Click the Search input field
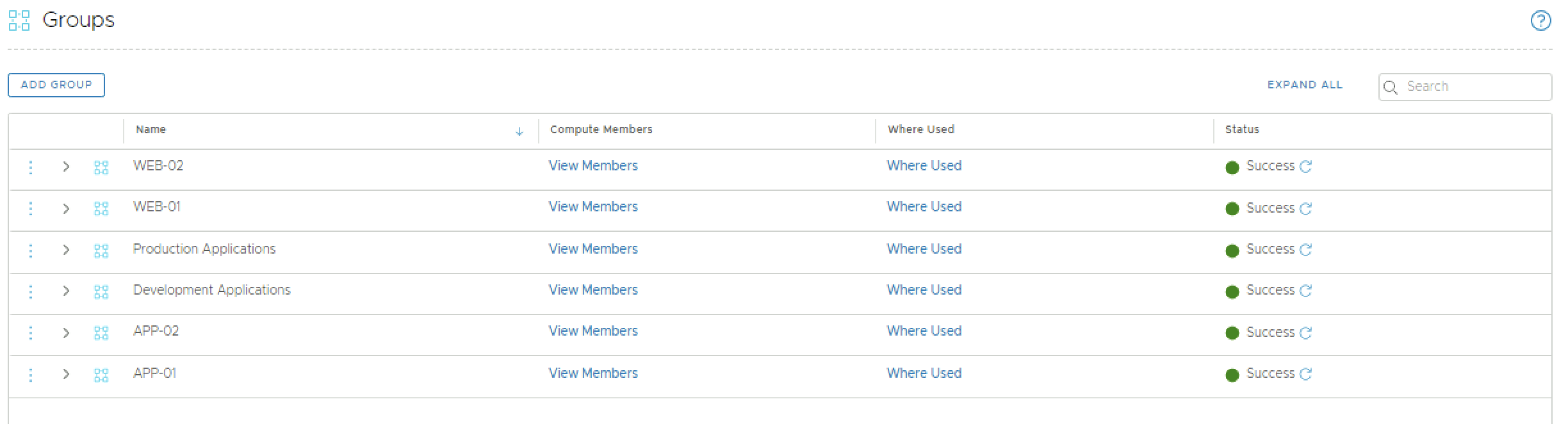 (1473, 87)
